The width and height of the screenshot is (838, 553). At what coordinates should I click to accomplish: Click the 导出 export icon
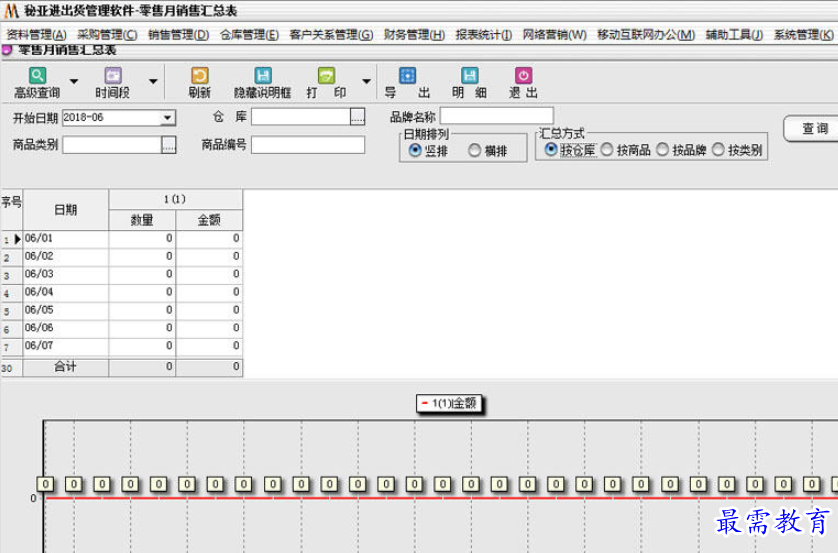tap(407, 76)
